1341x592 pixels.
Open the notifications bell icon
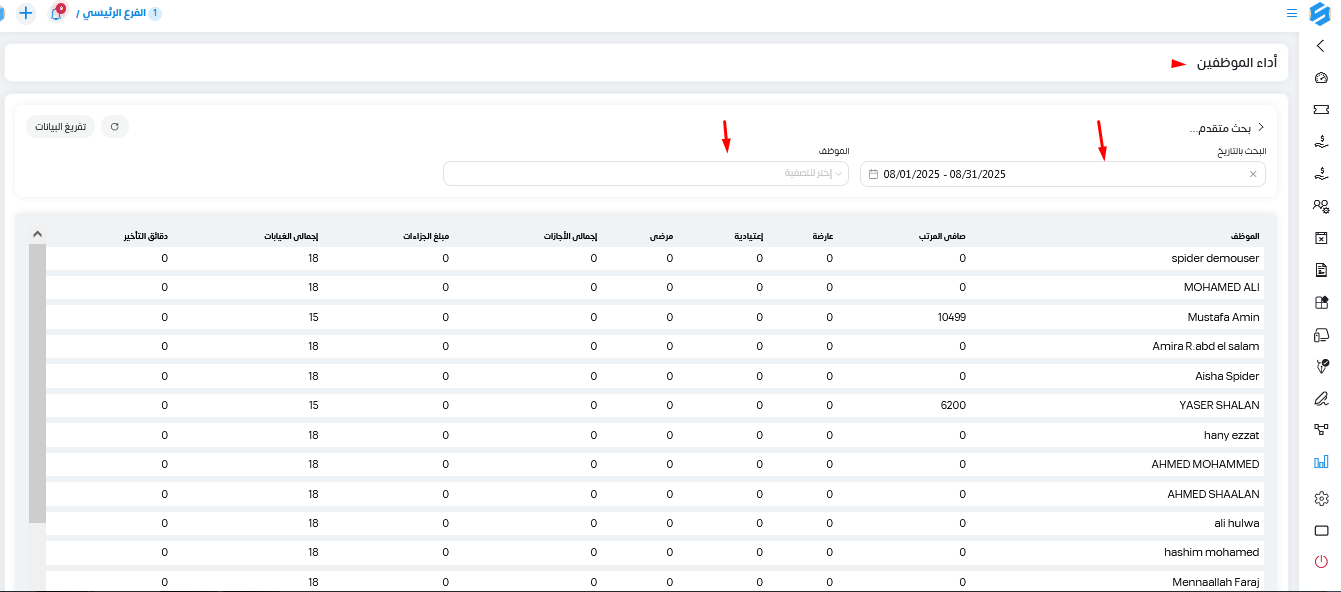pos(56,14)
